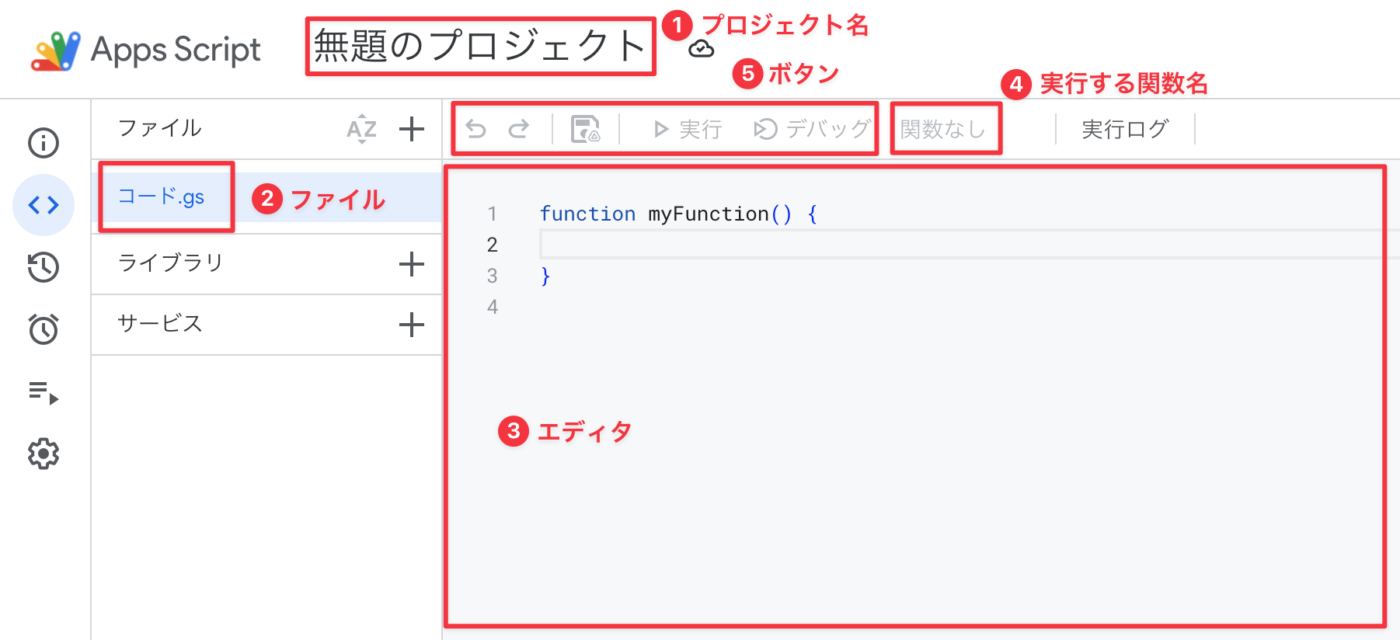Open Project Settings gear icon
This screenshot has height=640, width=1400.
(x=43, y=454)
